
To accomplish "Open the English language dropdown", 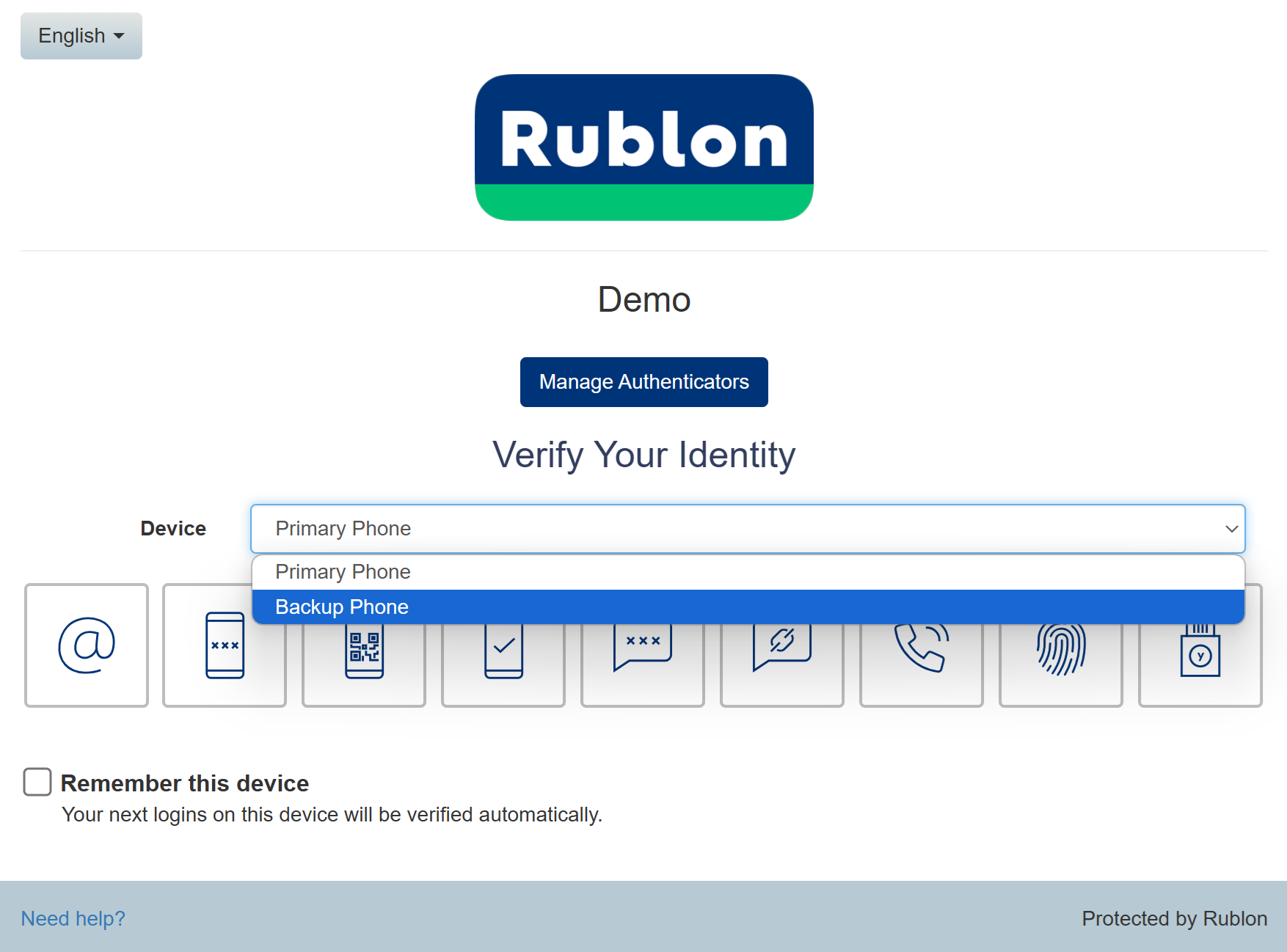I will (x=81, y=36).
